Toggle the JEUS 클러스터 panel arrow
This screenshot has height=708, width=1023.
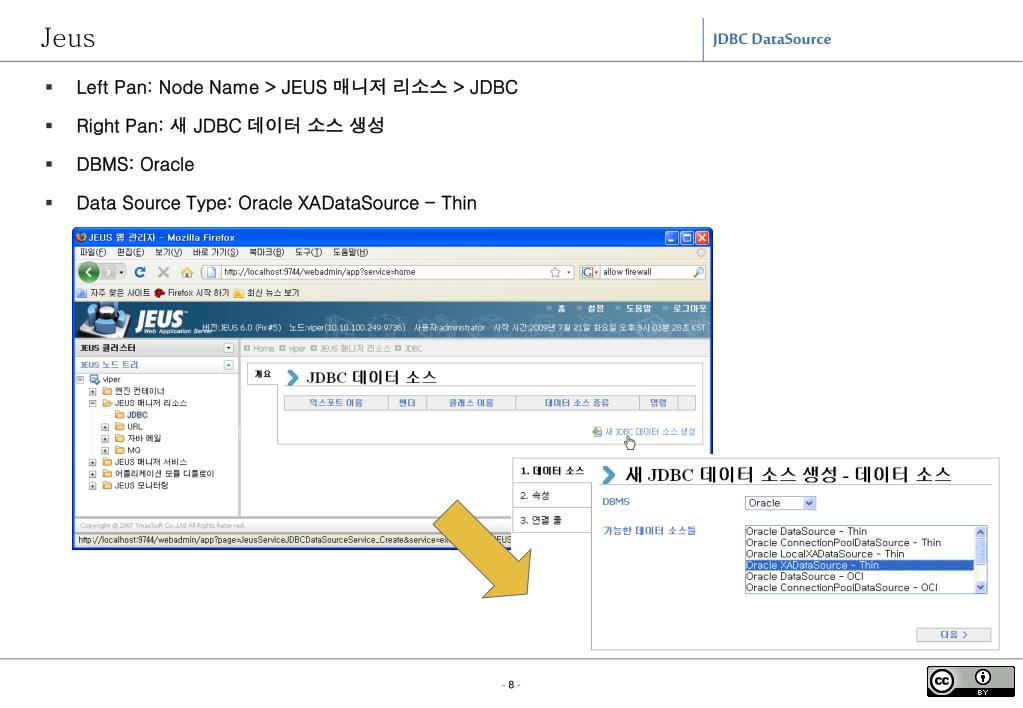click(x=228, y=348)
